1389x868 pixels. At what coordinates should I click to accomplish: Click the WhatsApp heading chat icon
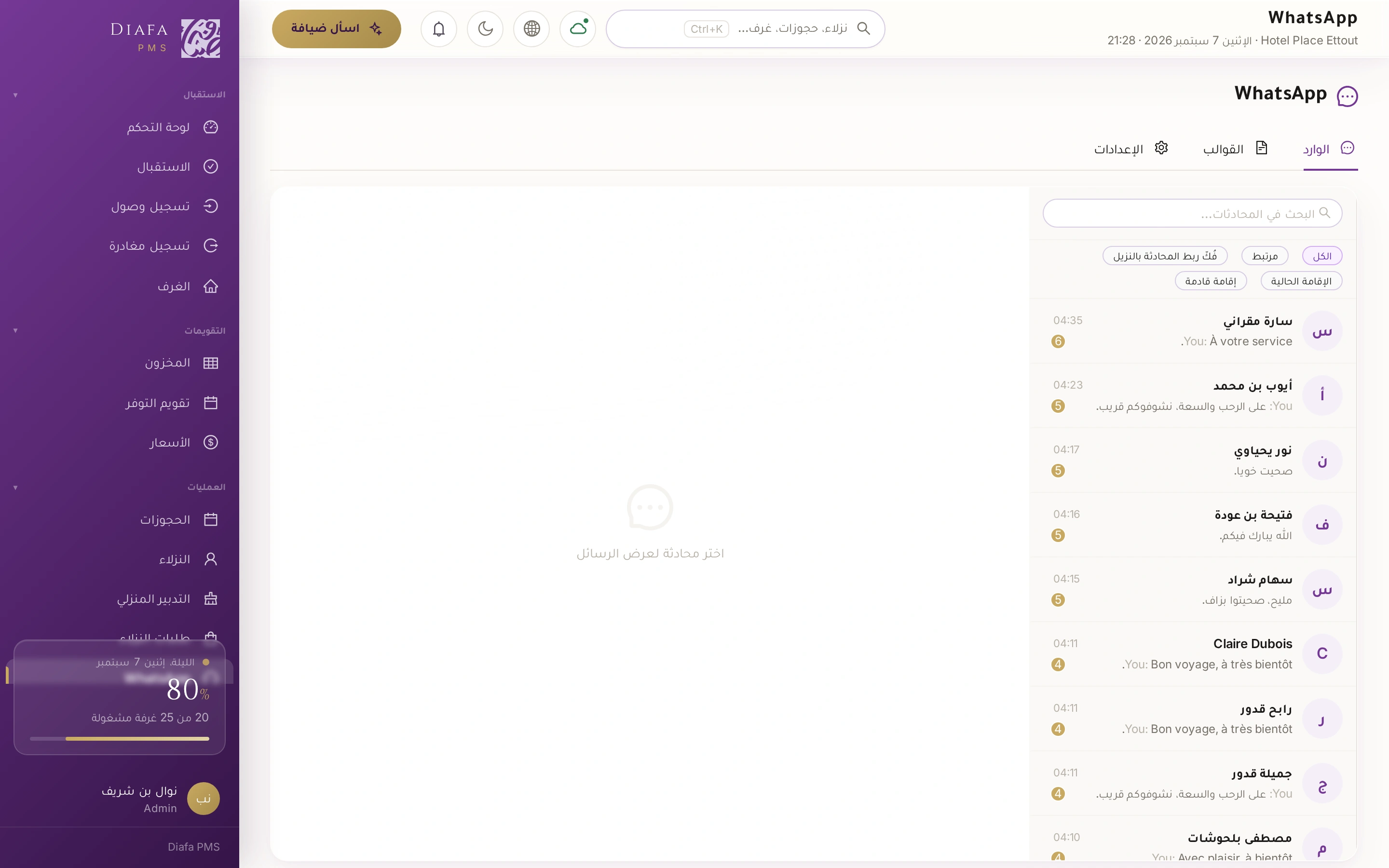[1347, 96]
